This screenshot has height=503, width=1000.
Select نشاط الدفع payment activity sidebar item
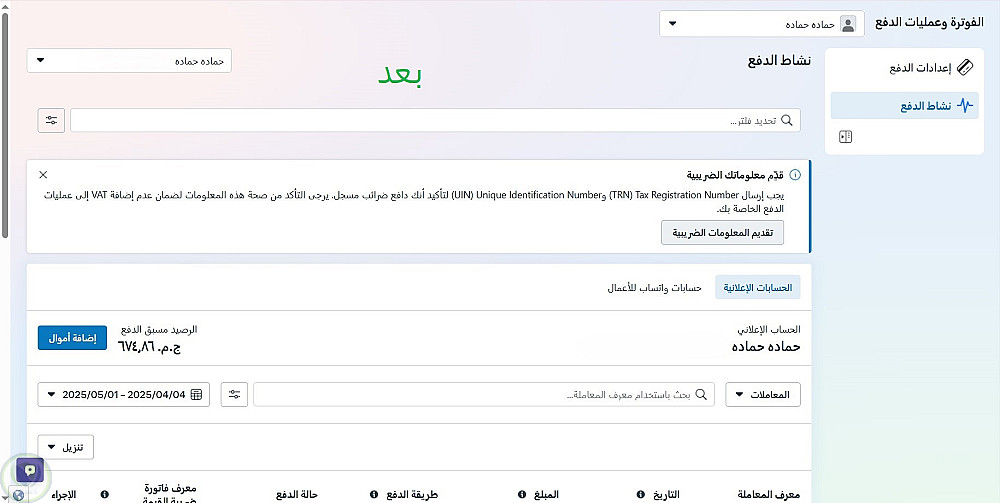coord(904,106)
